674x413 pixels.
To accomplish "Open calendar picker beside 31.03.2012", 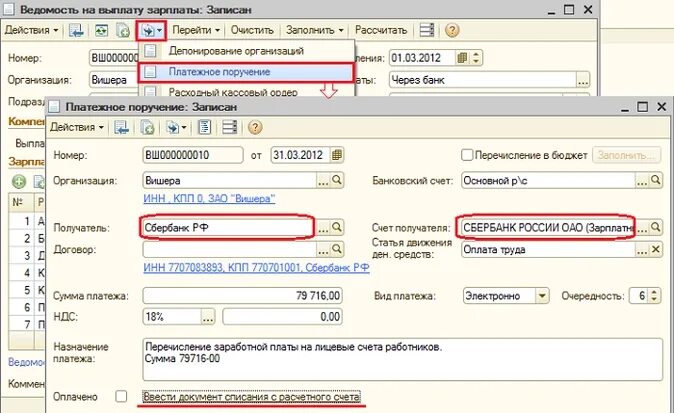I will pyautogui.click(x=337, y=155).
